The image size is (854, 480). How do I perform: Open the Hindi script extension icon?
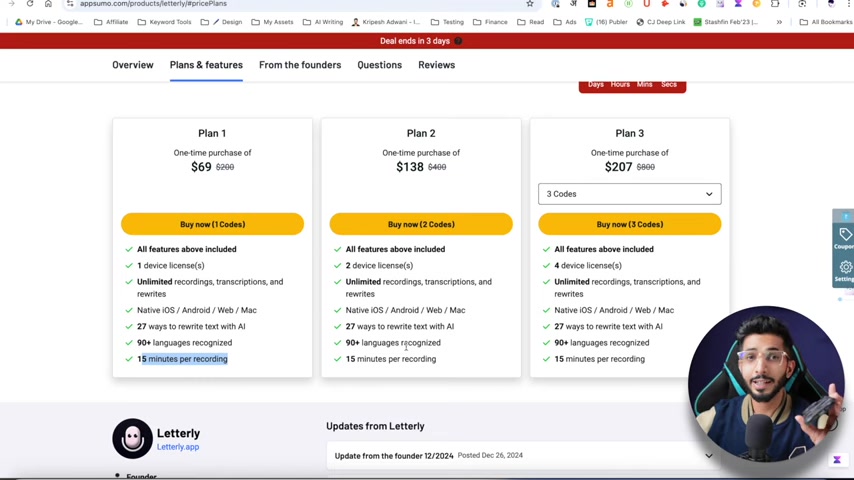click(x=573, y=4)
